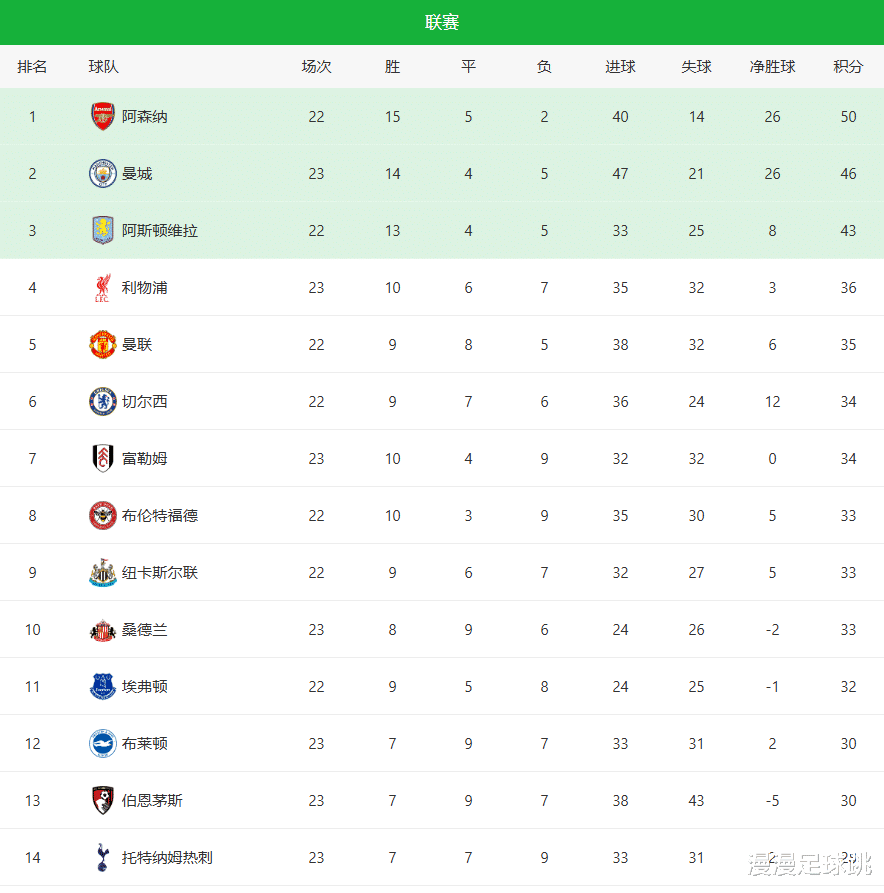Image resolution: width=884 pixels, height=893 pixels.
Task: Click the Aston Villa club crest
Action: (x=102, y=231)
